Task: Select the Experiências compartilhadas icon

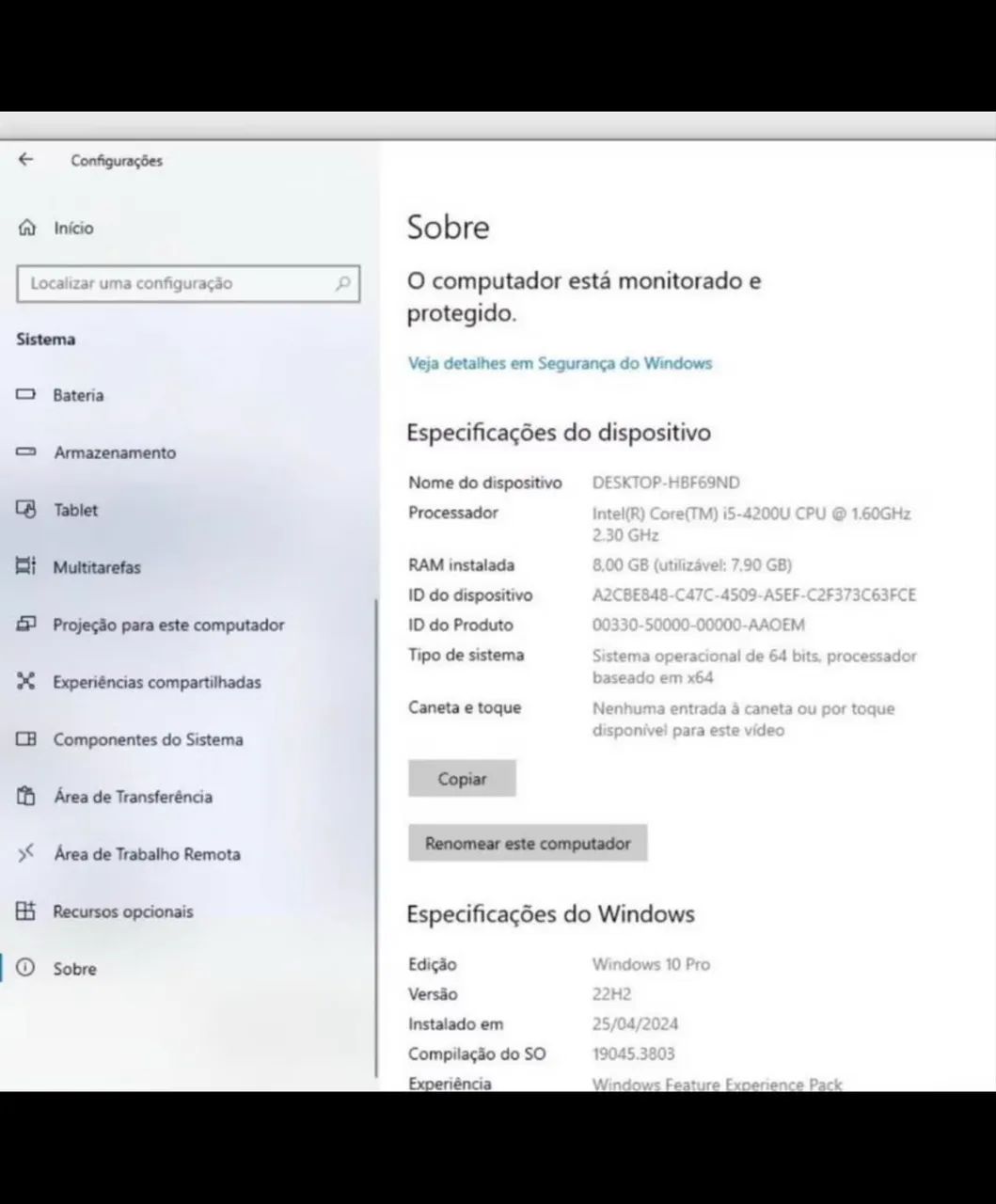Action: point(25,682)
